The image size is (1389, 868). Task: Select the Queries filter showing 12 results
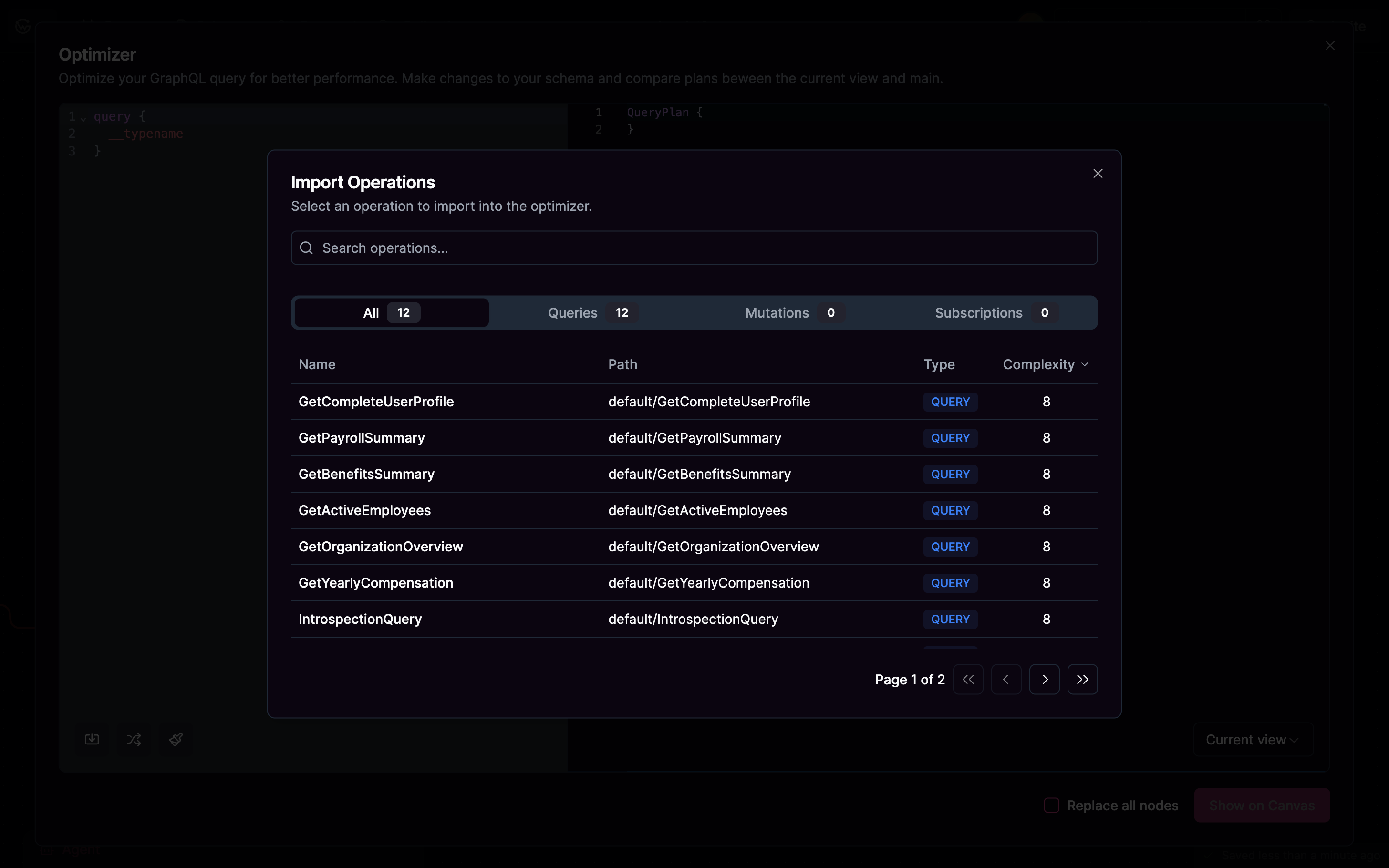(590, 313)
